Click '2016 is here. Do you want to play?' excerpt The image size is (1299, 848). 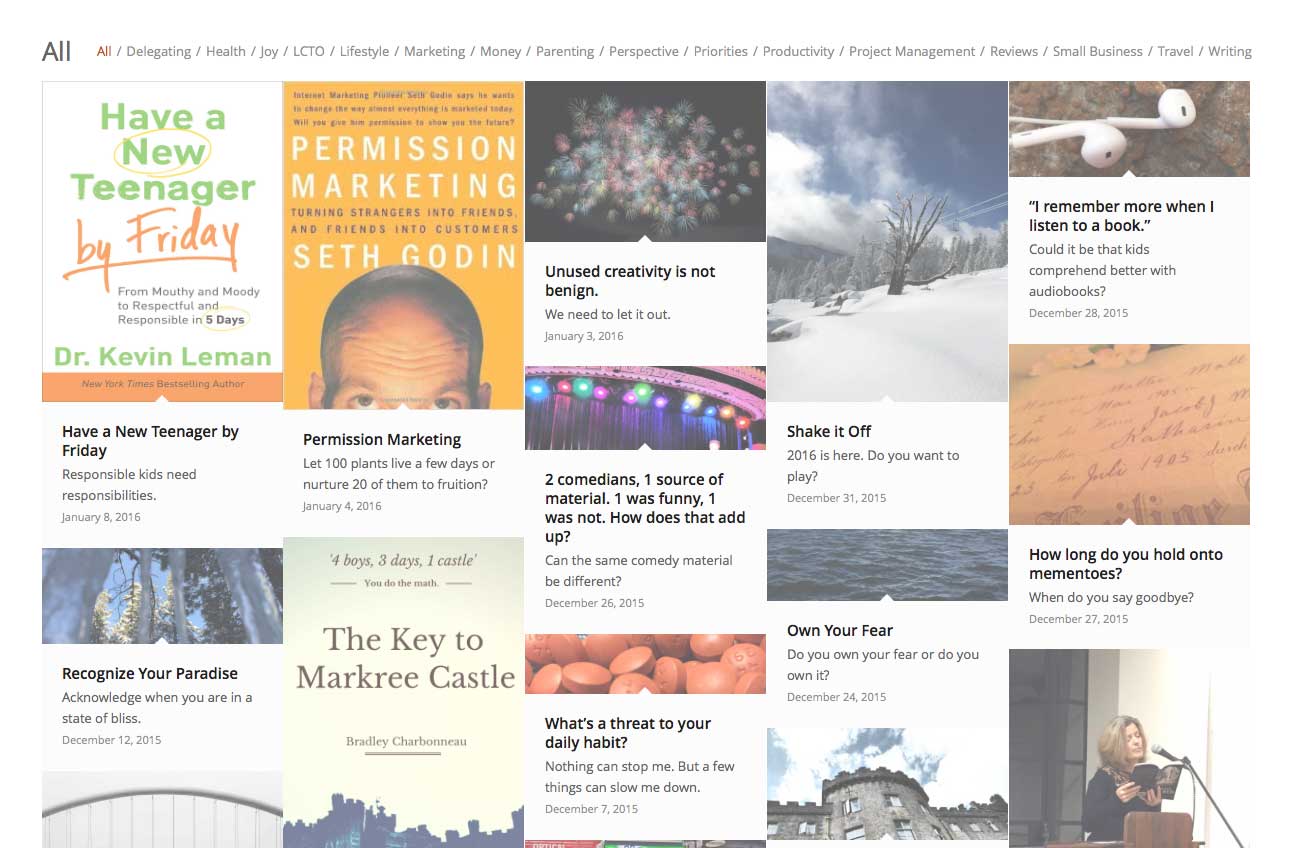[x=873, y=466]
